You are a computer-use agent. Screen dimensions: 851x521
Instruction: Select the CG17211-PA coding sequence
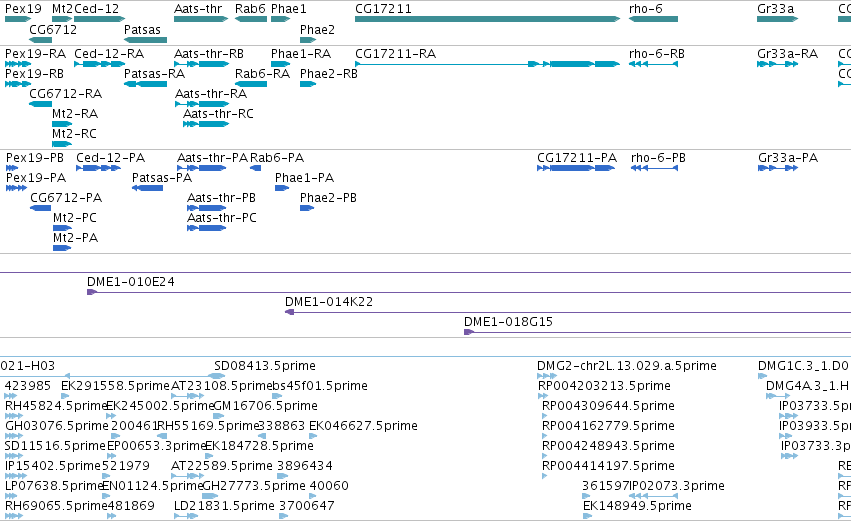pos(576,168)
